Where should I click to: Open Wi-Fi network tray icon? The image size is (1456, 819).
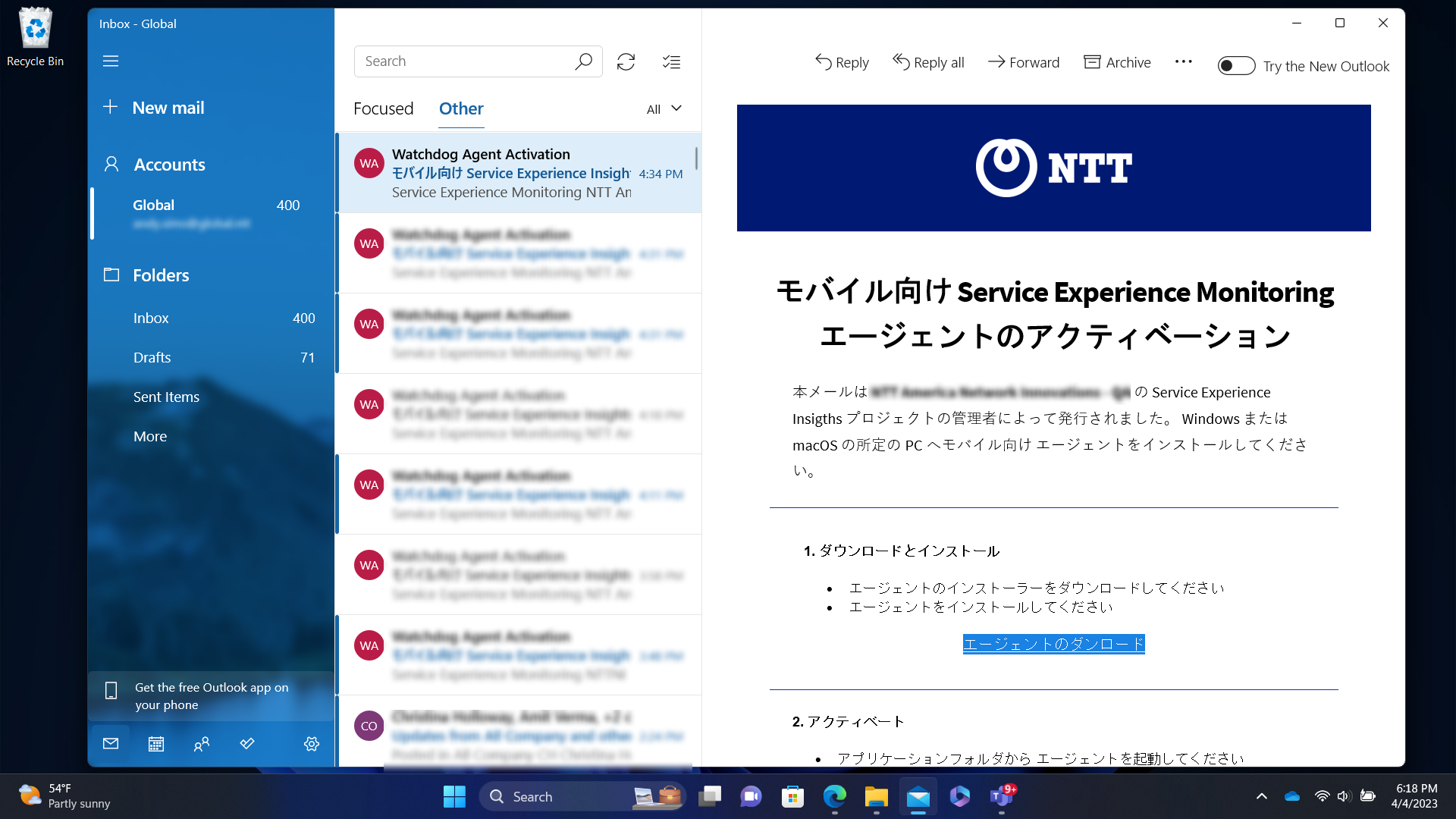point(1322,796)
